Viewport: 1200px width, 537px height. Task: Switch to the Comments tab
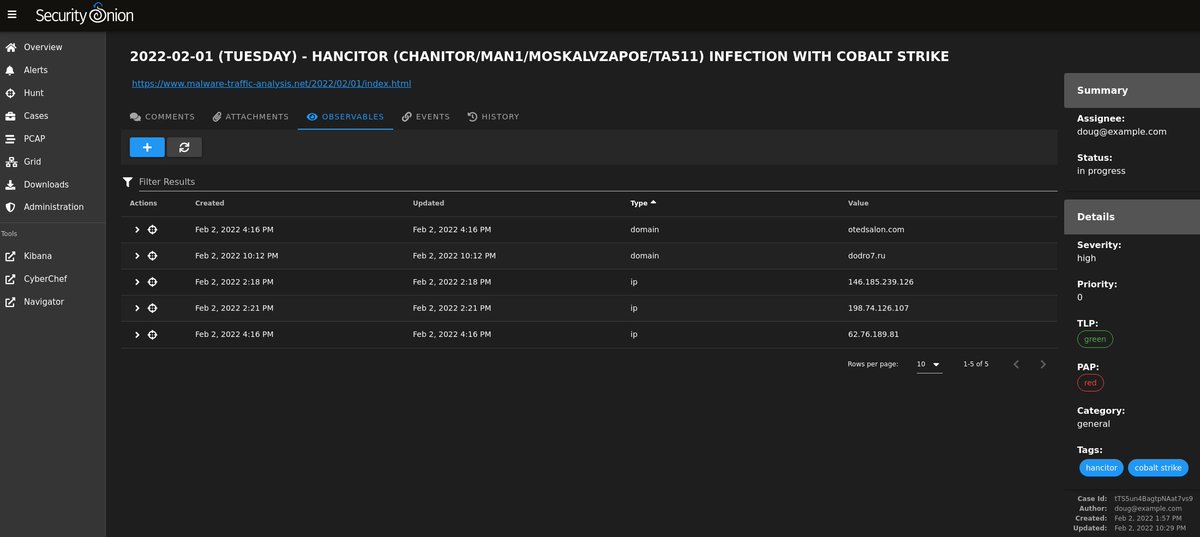click(162, 117)
